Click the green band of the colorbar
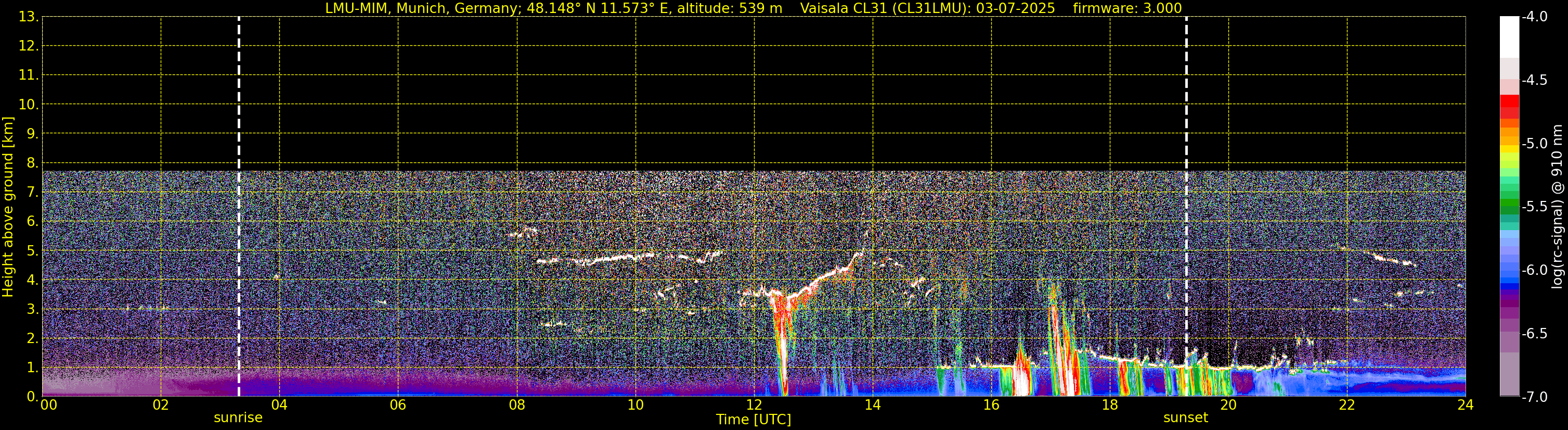This screenshot has width=1568, height=430. pyautogui.click(x=1510, y=203)
